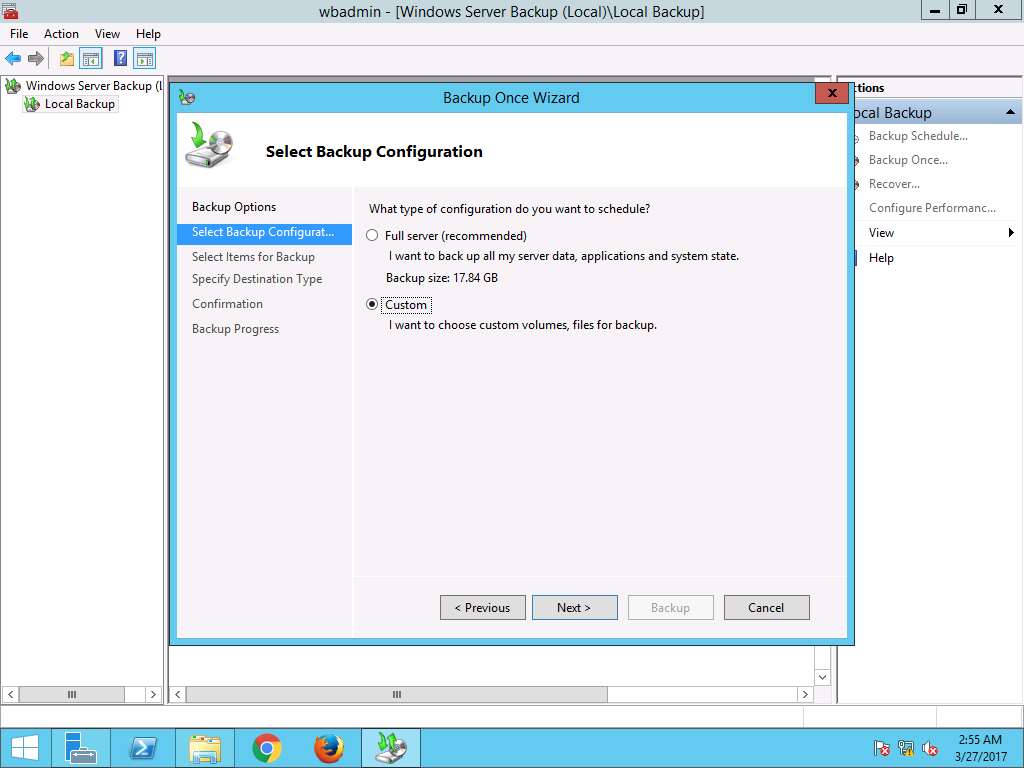Open Help via the question mark icon
The image size is (1024, 768).
pyautogui.click(x=120, y=58)
